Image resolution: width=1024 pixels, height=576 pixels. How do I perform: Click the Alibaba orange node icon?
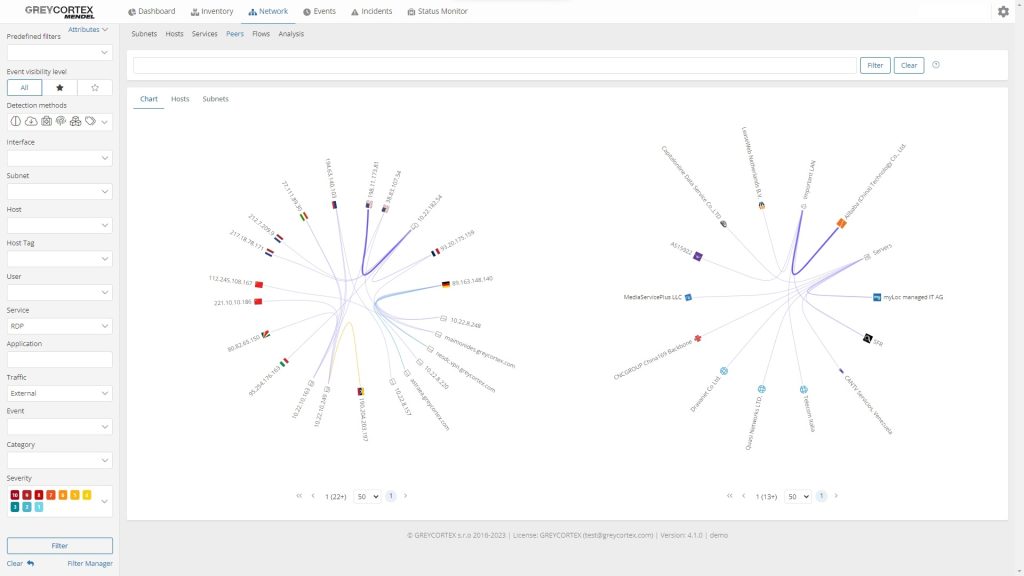tap(841, 224)
